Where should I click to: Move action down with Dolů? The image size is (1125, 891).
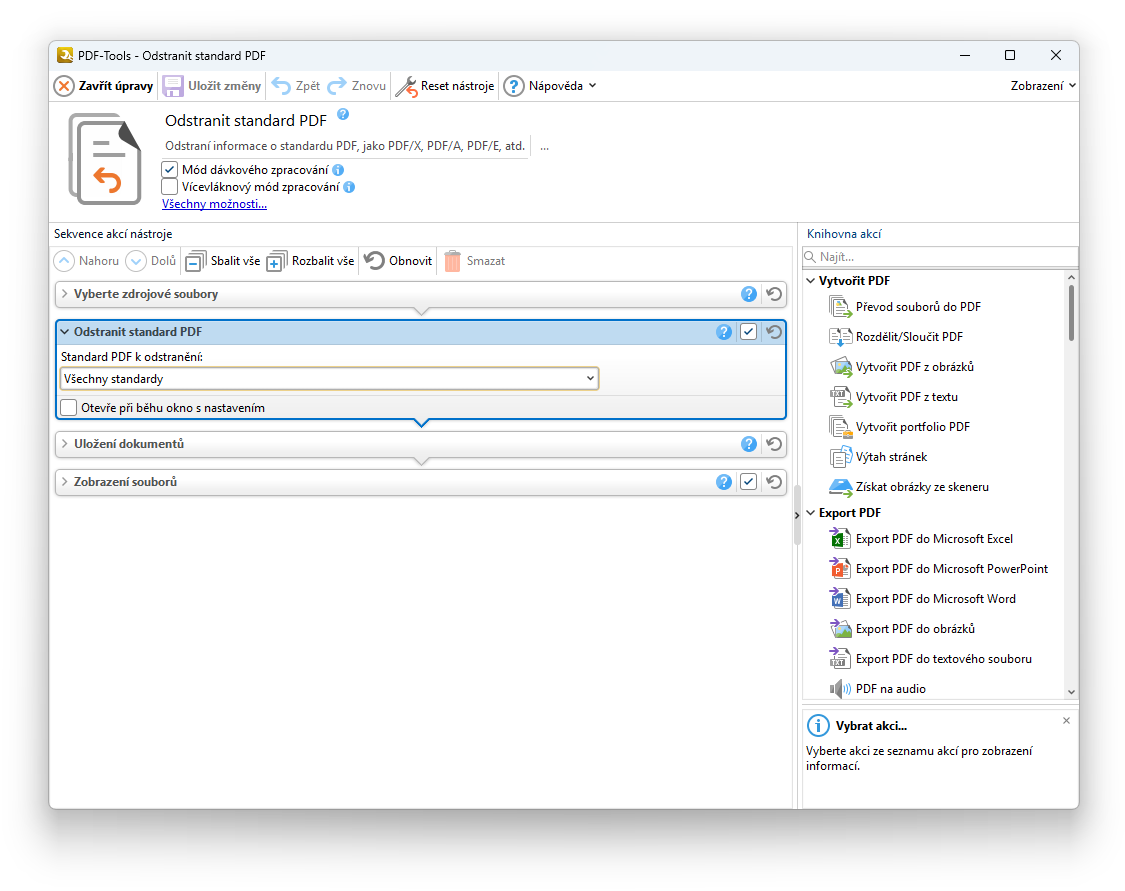(x=151, y=261)
